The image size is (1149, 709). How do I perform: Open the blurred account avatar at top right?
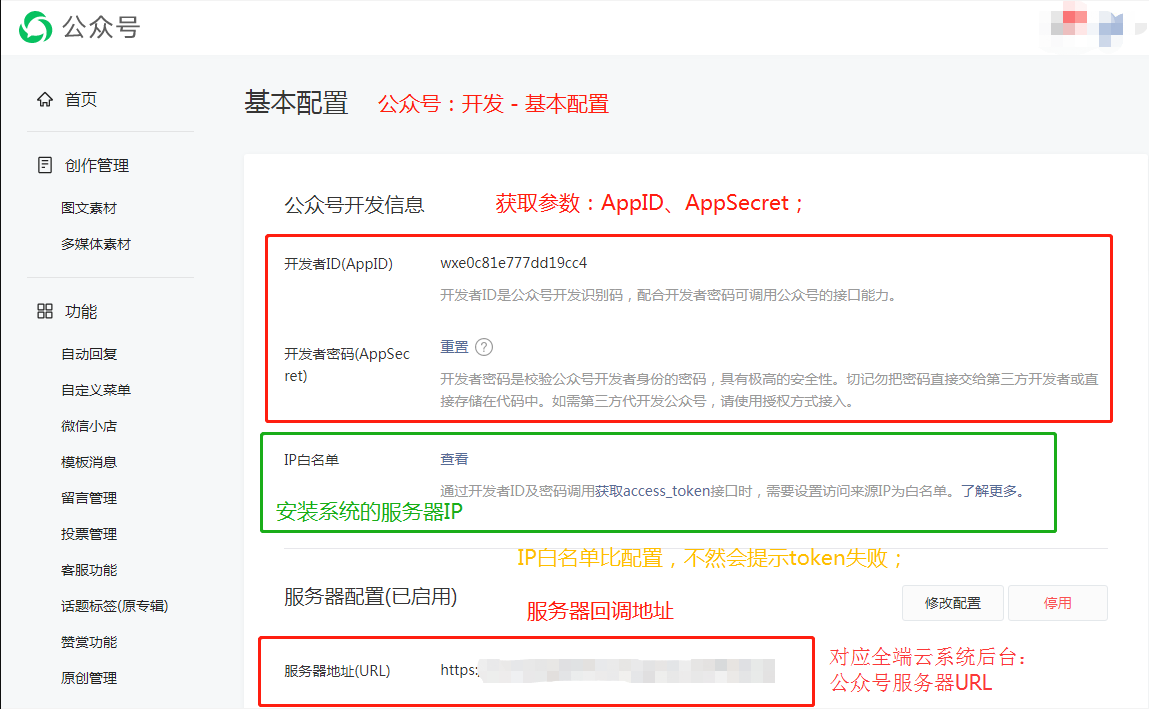click(x=1087, y=26)
